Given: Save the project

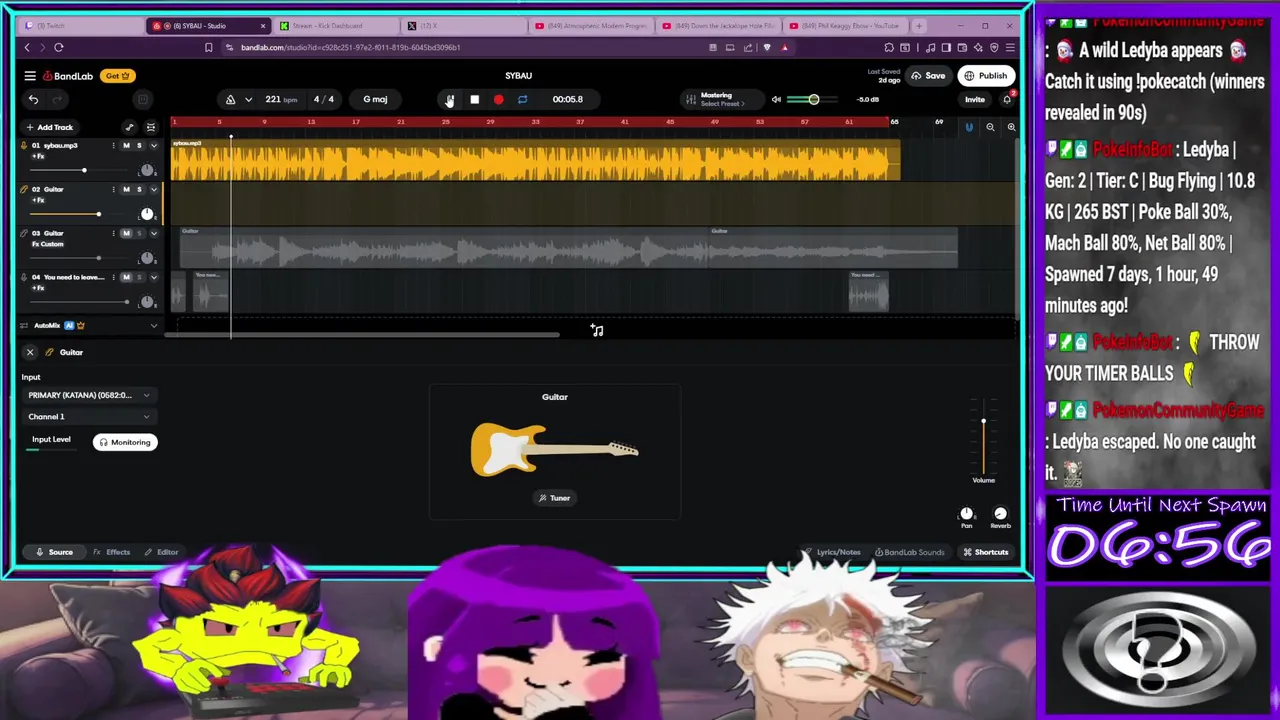Looking at the screenshot, I should (x=928, y=76).
